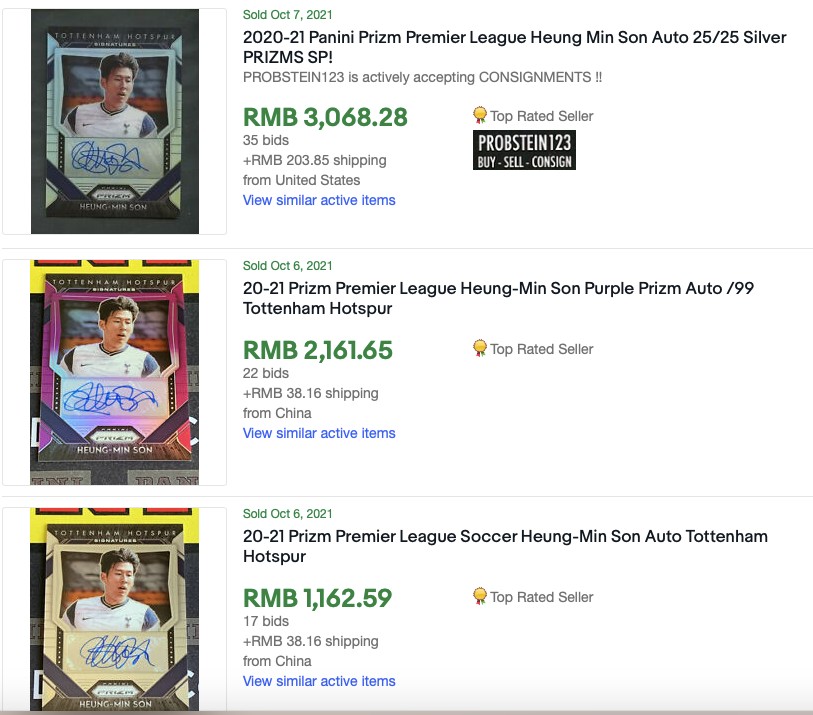The height and width of the screenshot is (715, 813).
Task: Open the Silver Prizm 25/25 card thumbnail
Action: click(114, 122)
